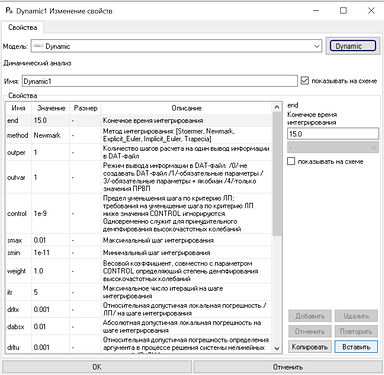Image resolution: width=384 pixels, height=375 pixels.
Task: Uncheck показывать на схеме next to the Имя field
Action: [x=305, y=81]
